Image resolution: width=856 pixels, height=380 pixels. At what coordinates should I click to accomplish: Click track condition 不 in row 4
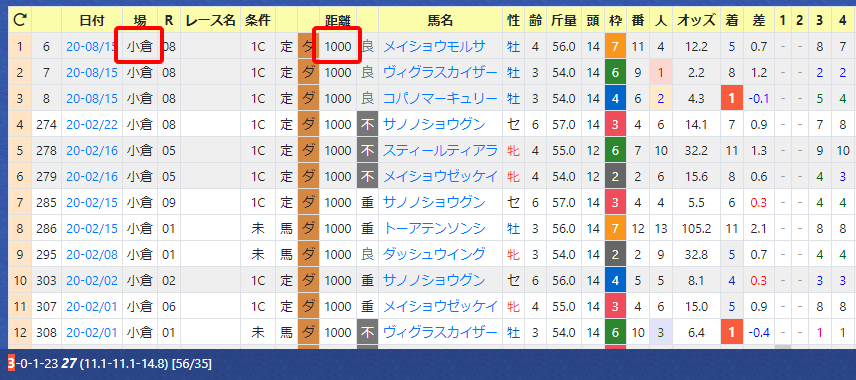point(367,124)
